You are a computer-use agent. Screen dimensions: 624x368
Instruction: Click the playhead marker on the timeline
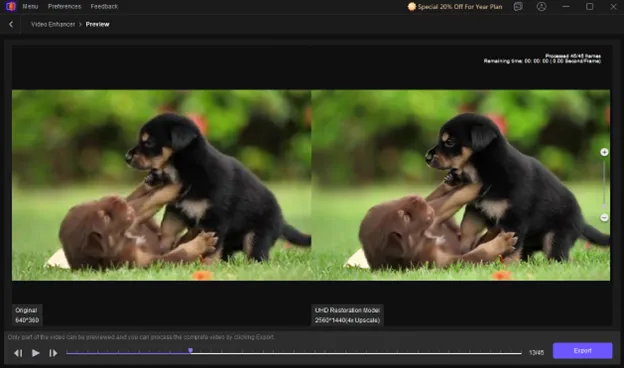click(x=191, y=350)
